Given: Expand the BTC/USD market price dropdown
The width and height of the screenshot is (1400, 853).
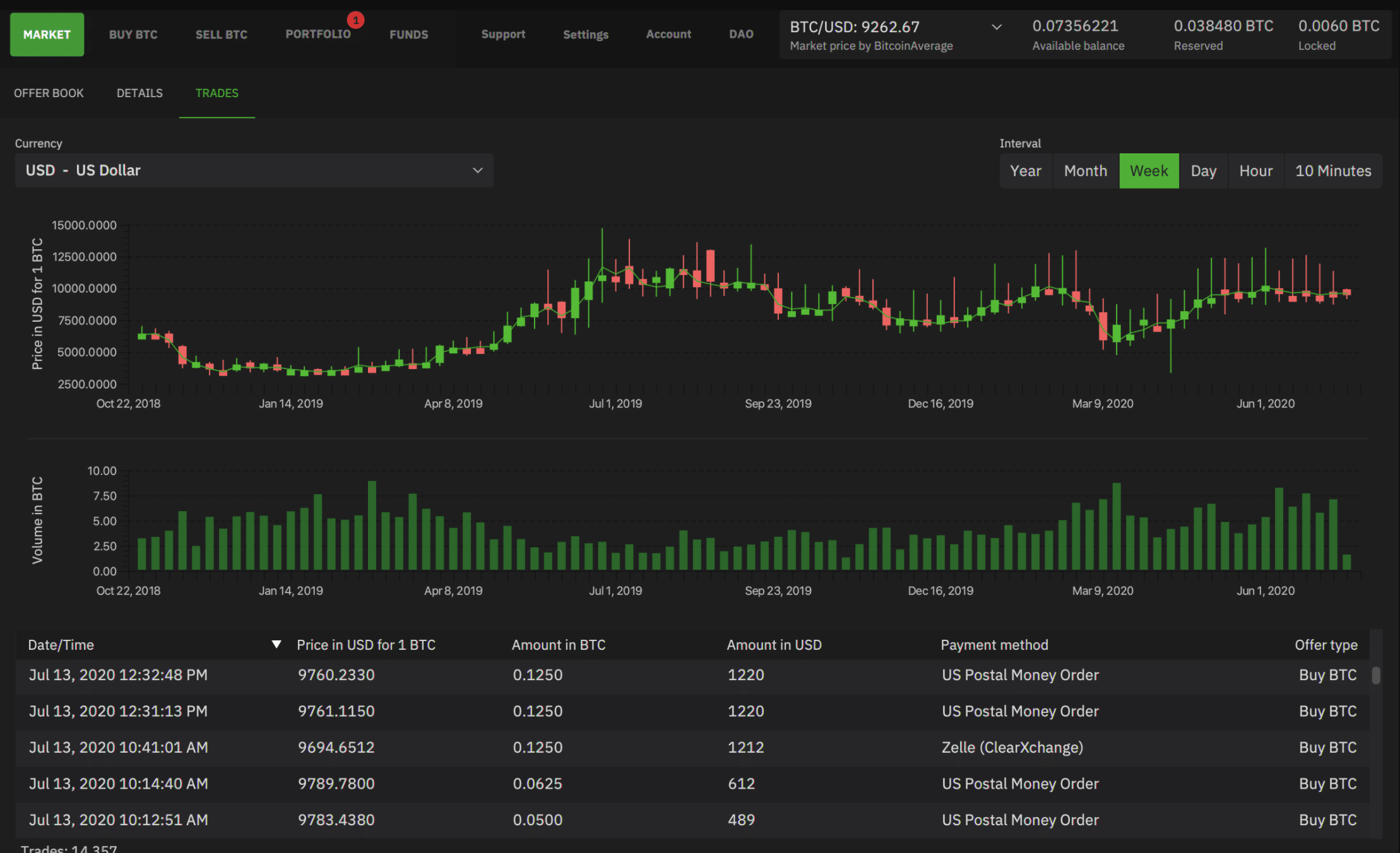Looking at the screenshot, I should coord(997,27).
